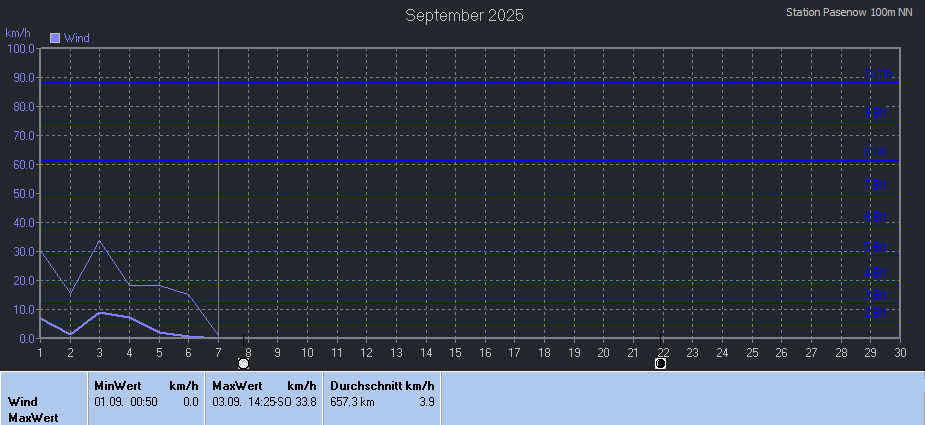925x425 pixels.
Task: Select the 80.0 y-axis value
Action: 23,106
